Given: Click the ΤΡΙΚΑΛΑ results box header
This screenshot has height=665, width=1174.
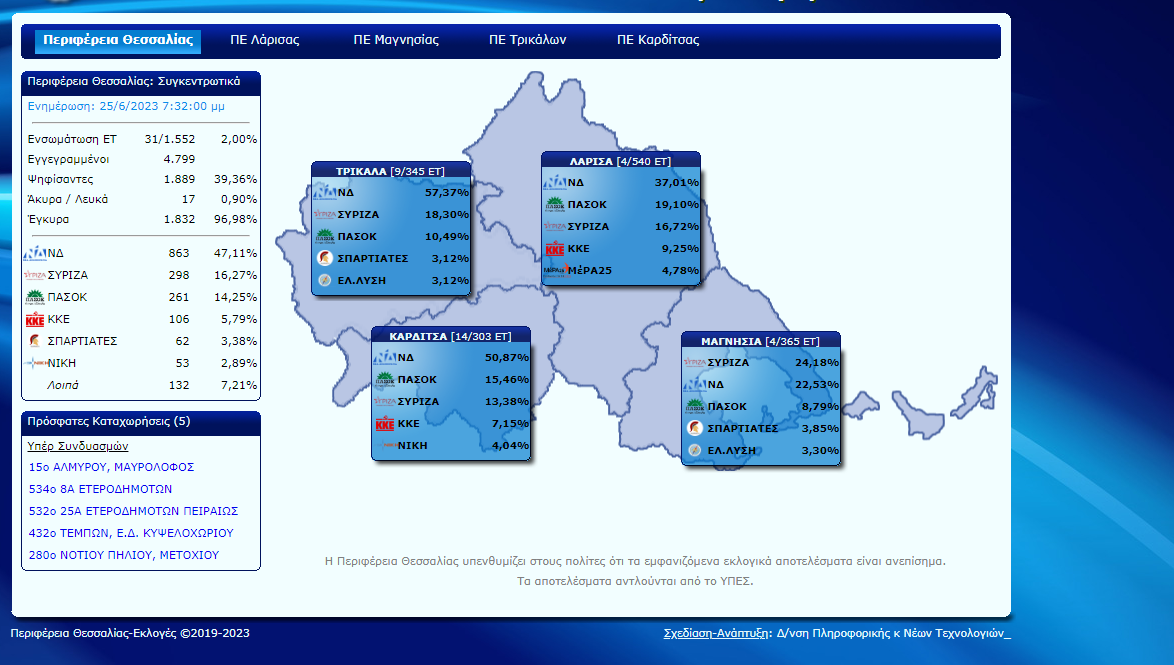Looking at the screenshot, I should point(390,171).
